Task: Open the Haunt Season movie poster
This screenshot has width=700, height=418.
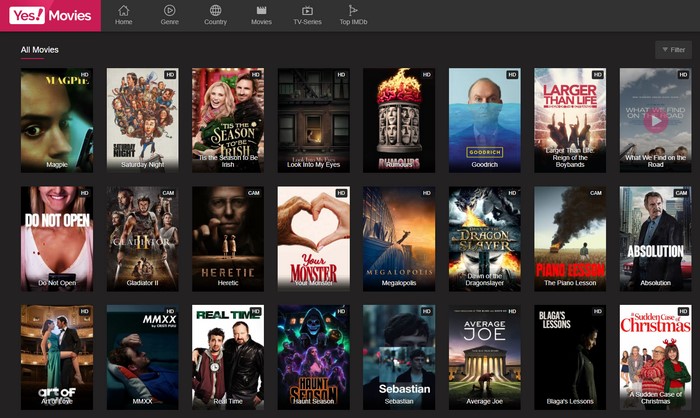Action: coord(313,357)
